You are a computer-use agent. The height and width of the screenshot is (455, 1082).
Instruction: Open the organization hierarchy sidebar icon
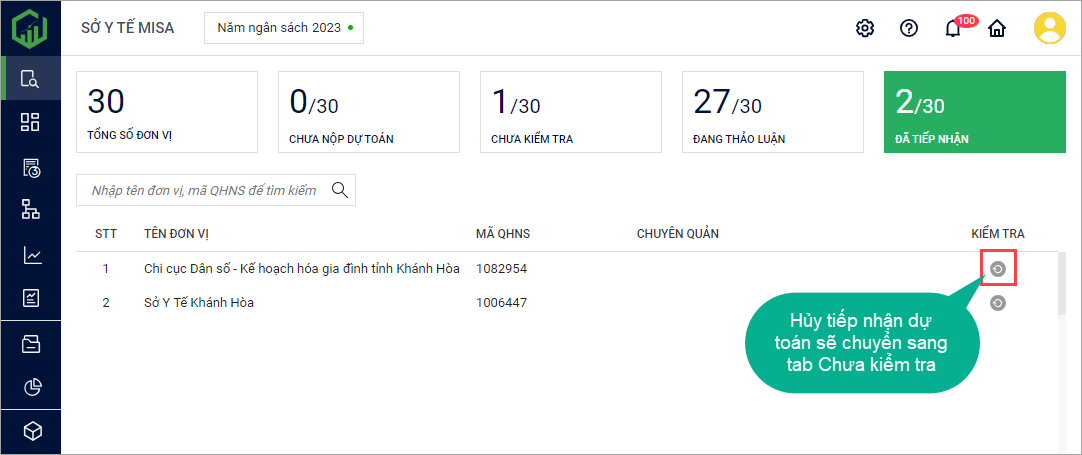[31, 209]
